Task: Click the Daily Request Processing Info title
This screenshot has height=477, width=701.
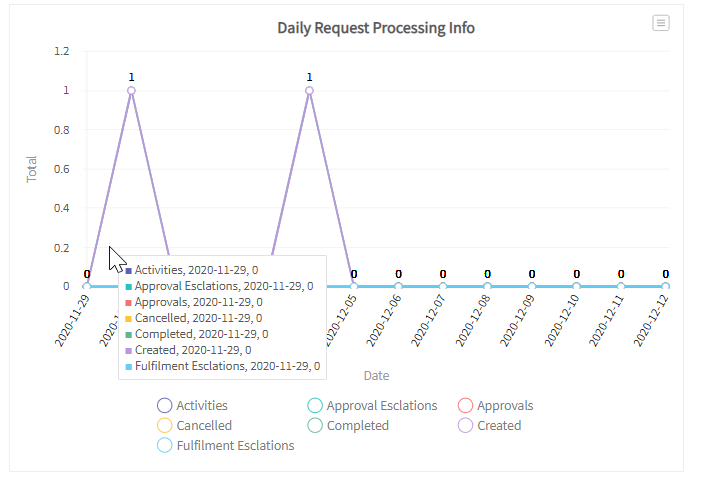Action: (x=376, y=28)
